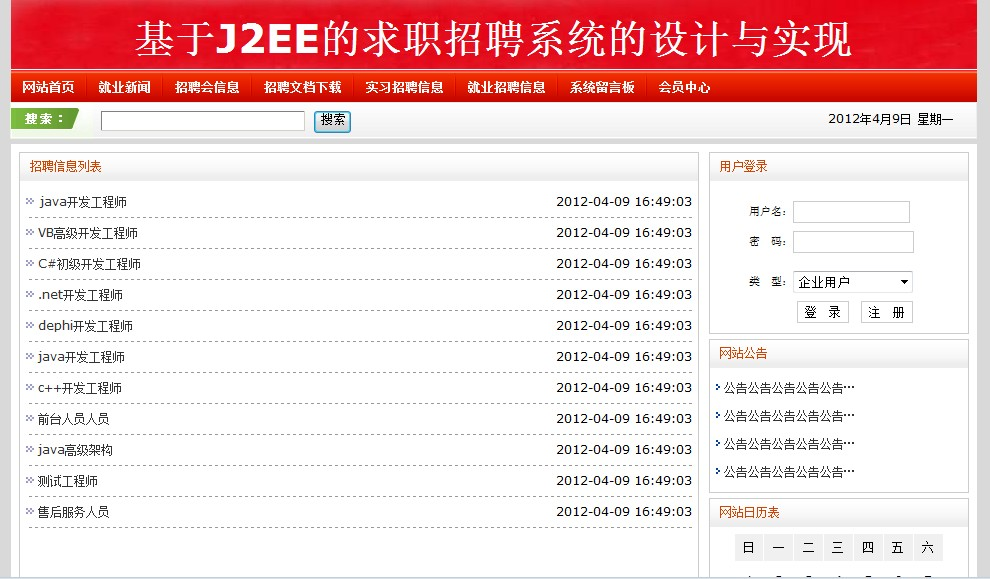Open the java高级架构 job link
This screenshot has width=990, height=579.
tap(75, 450)
